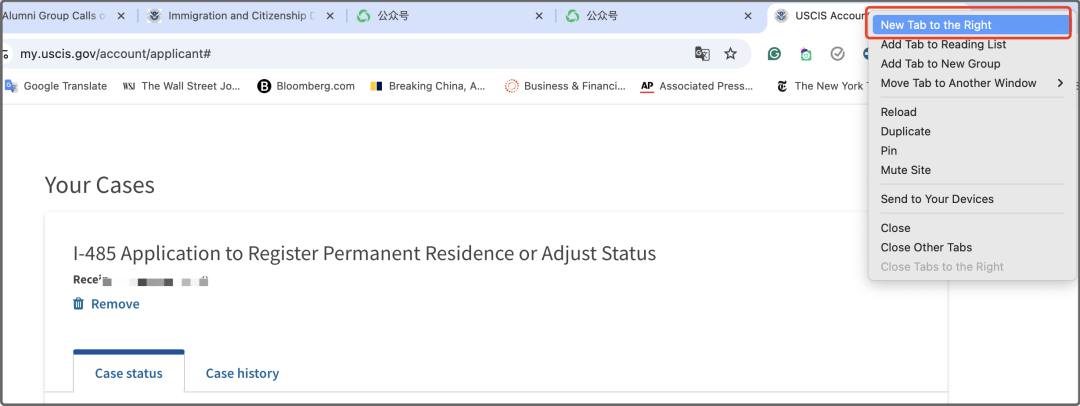This screenshot has height=406, width=1080.
Task: Click the gray checkmark circle extension icon
Action: click(x=838, y=54)
